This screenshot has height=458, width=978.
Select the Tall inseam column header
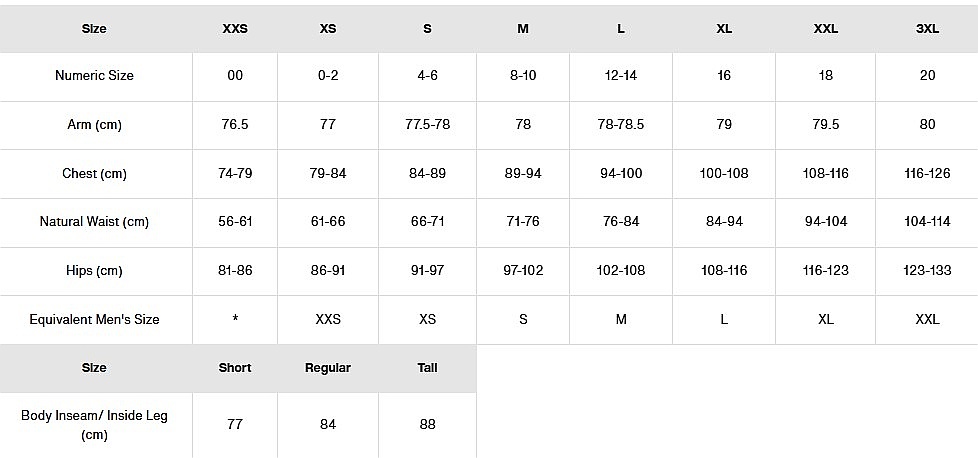coord(427,368)
